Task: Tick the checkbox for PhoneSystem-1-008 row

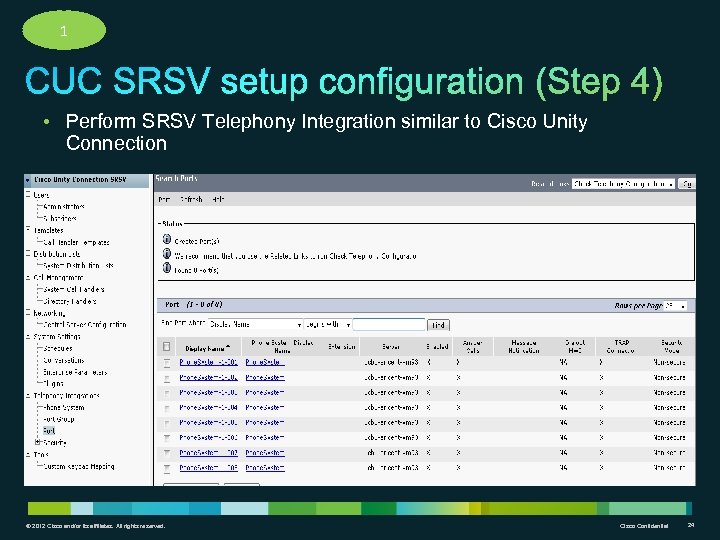Action: coord(167,468)
